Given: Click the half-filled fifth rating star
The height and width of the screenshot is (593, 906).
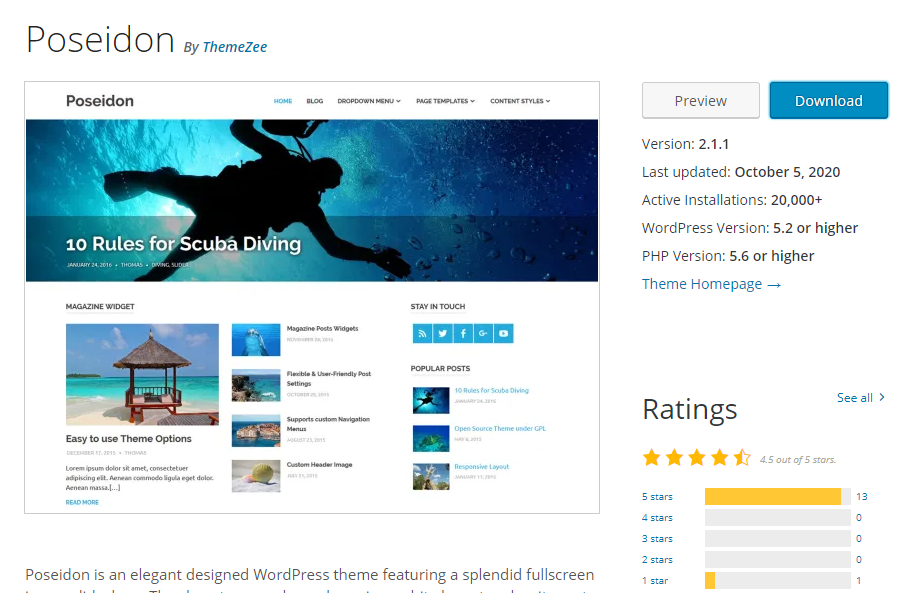Looking at the screenshot, I should click(x=742, y=458).
